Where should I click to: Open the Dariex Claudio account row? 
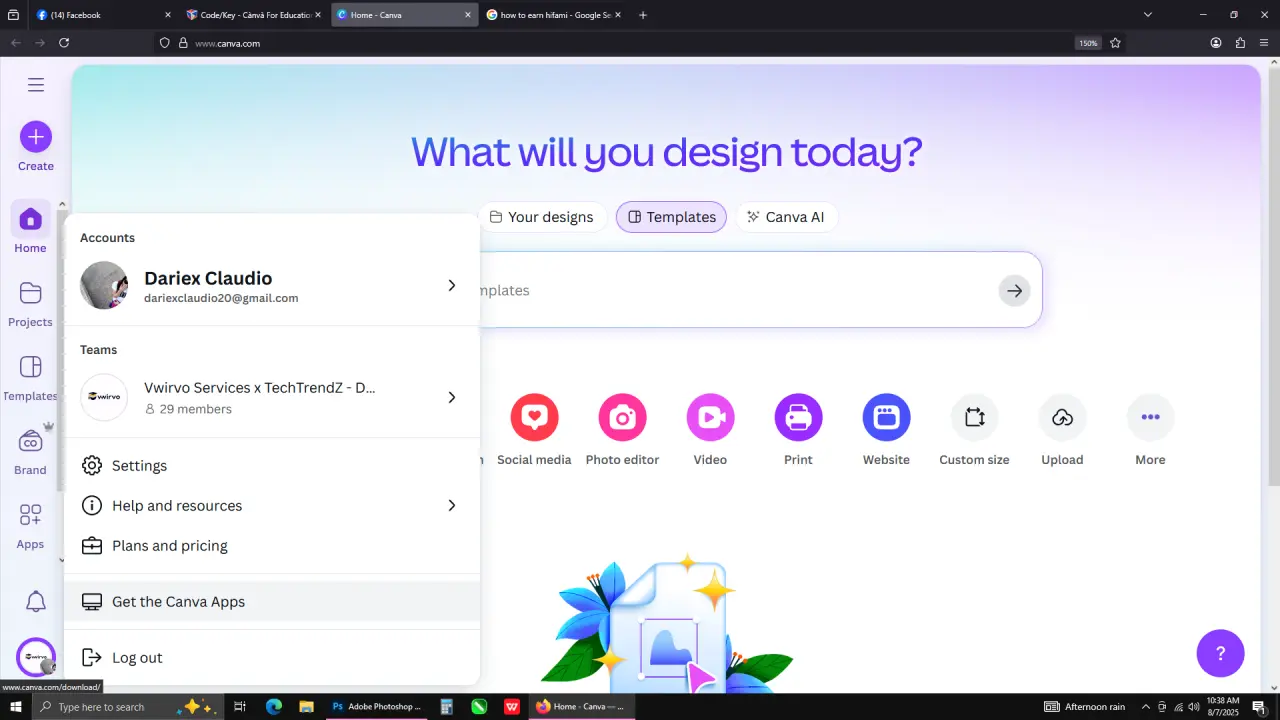[x=272, y=285]
